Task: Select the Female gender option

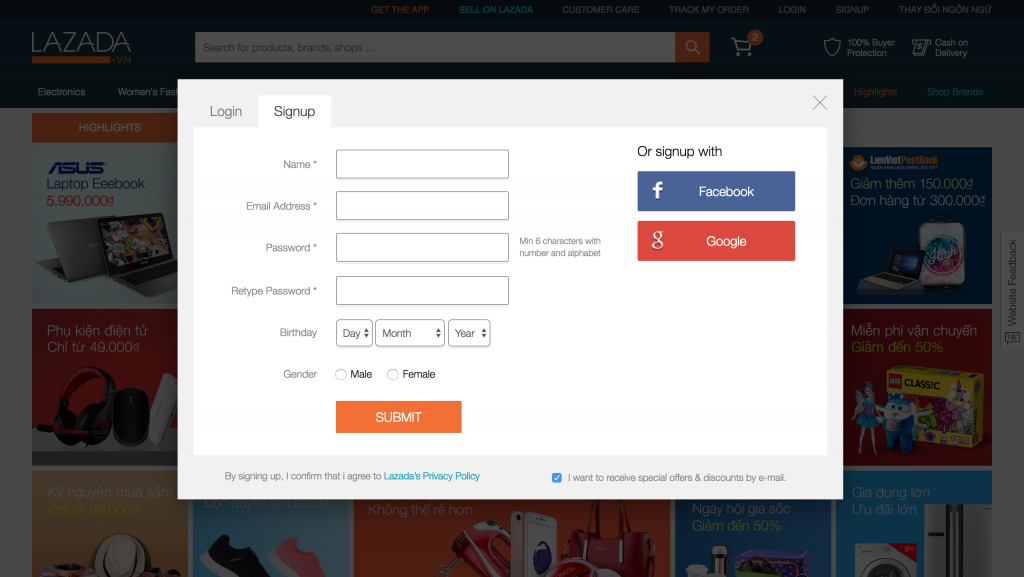Action: (x=393, y=374)
